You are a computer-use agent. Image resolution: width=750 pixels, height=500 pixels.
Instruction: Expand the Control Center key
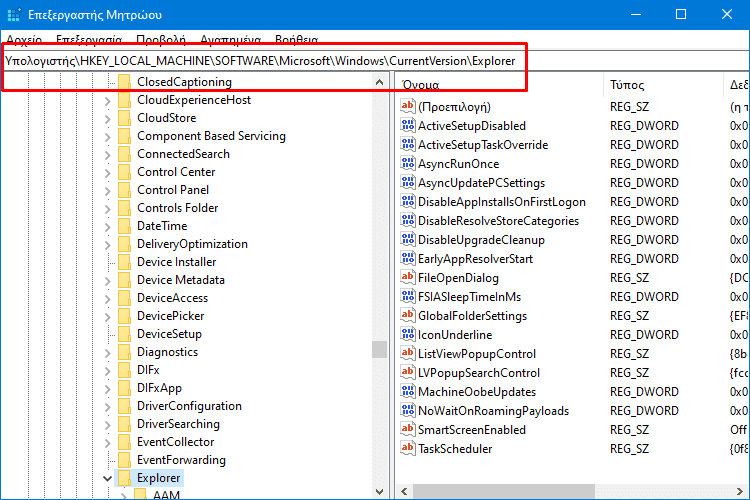coord(108,173)
